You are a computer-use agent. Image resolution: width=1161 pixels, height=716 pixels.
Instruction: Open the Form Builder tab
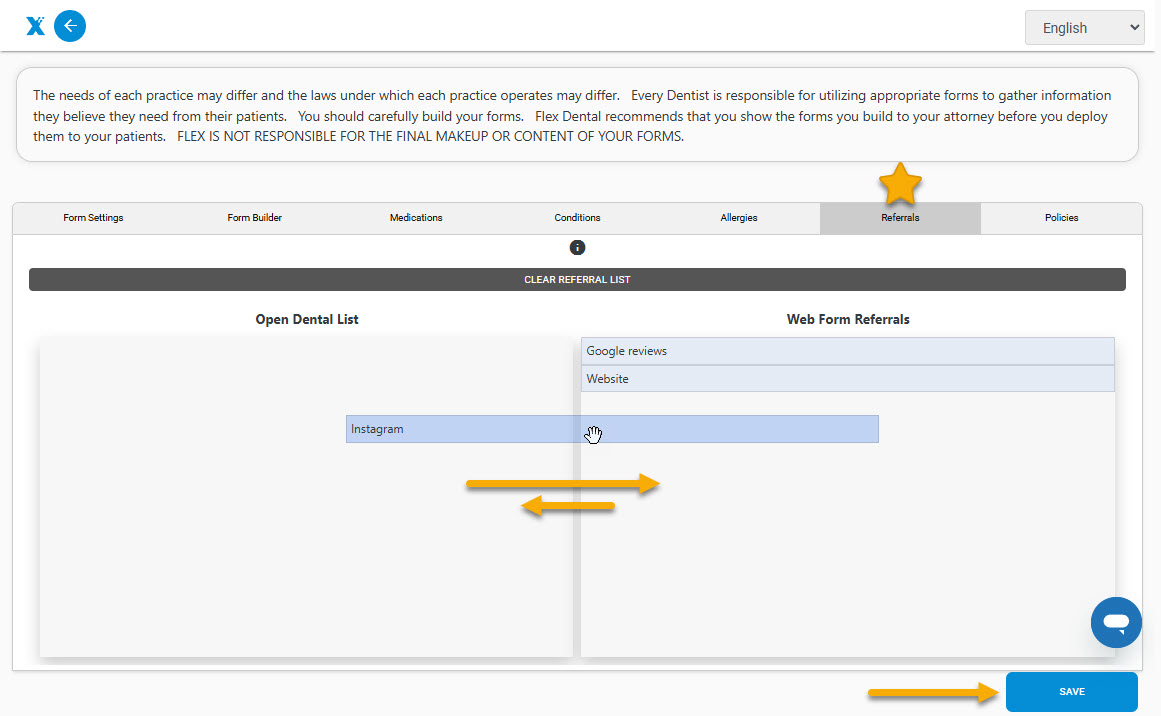coord(255,218)
